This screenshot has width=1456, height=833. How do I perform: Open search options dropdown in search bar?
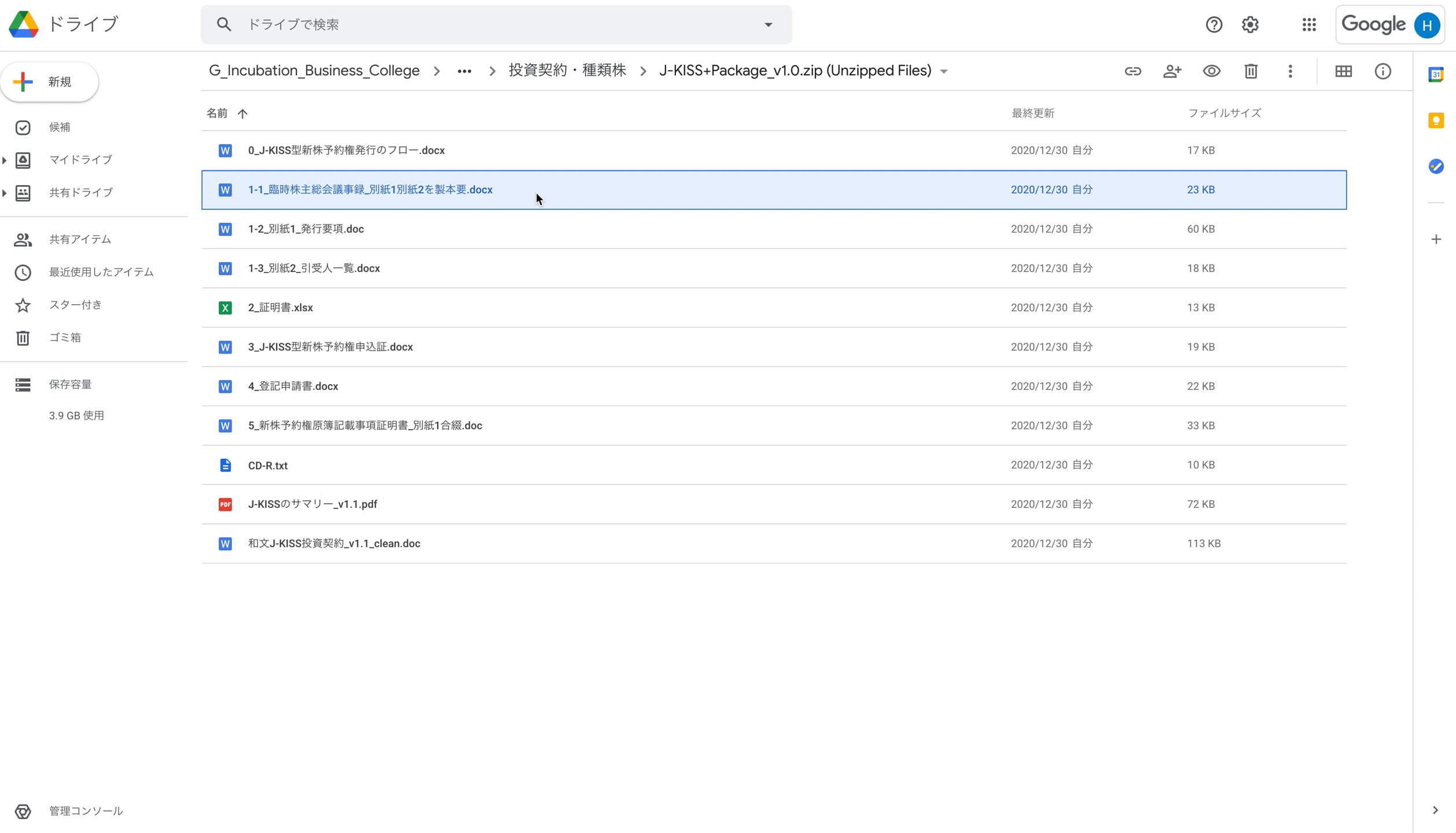pyautogui.click(x=769, y=24)
